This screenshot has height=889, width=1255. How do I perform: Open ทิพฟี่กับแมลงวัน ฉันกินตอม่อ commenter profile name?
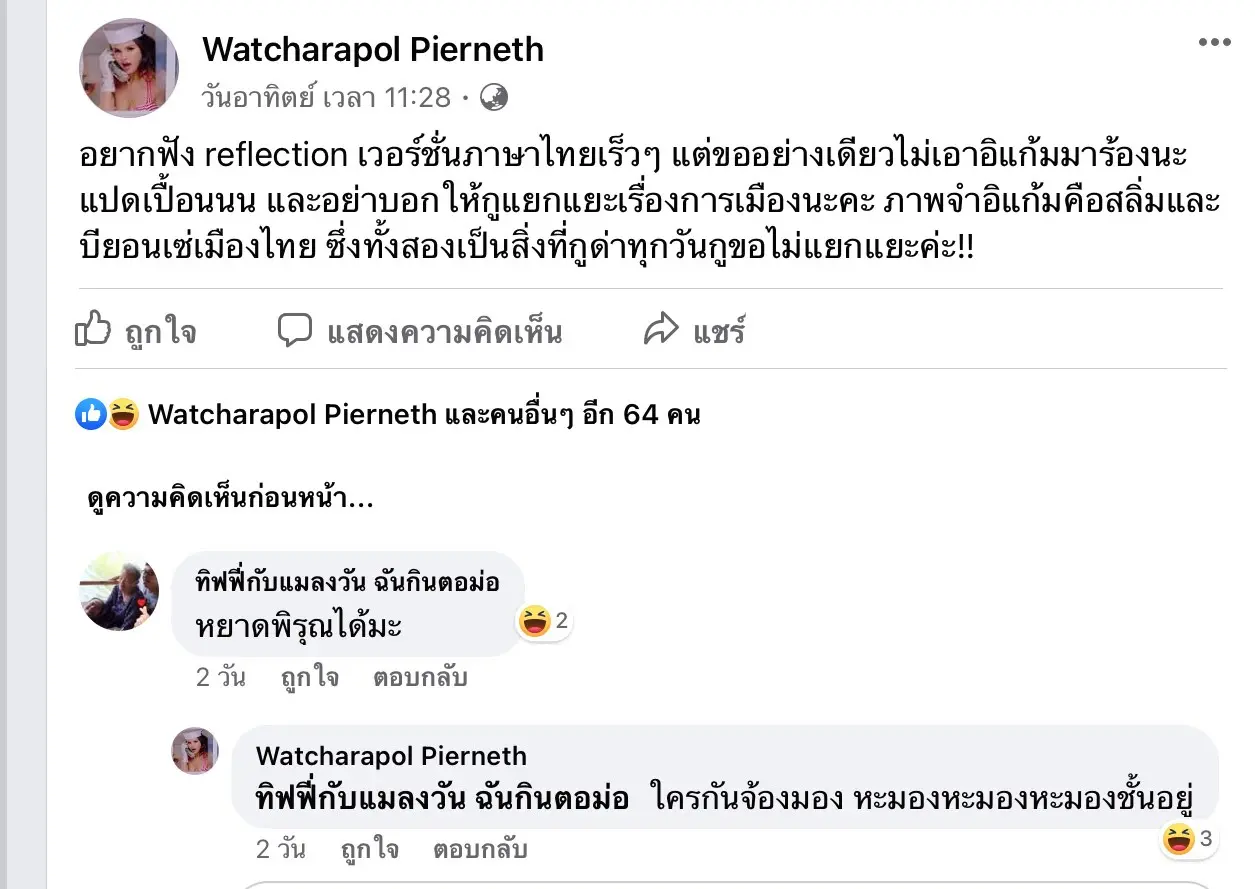pyautogui.click(x=349, y=582)
